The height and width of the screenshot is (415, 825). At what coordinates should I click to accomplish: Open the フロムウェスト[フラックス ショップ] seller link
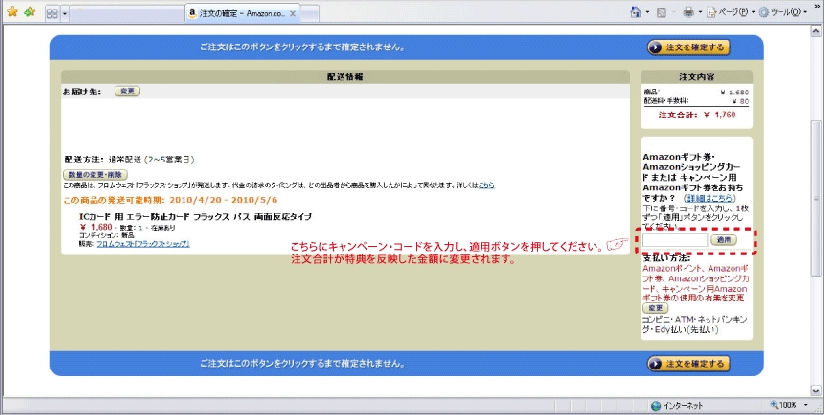(x=143, y=244)
